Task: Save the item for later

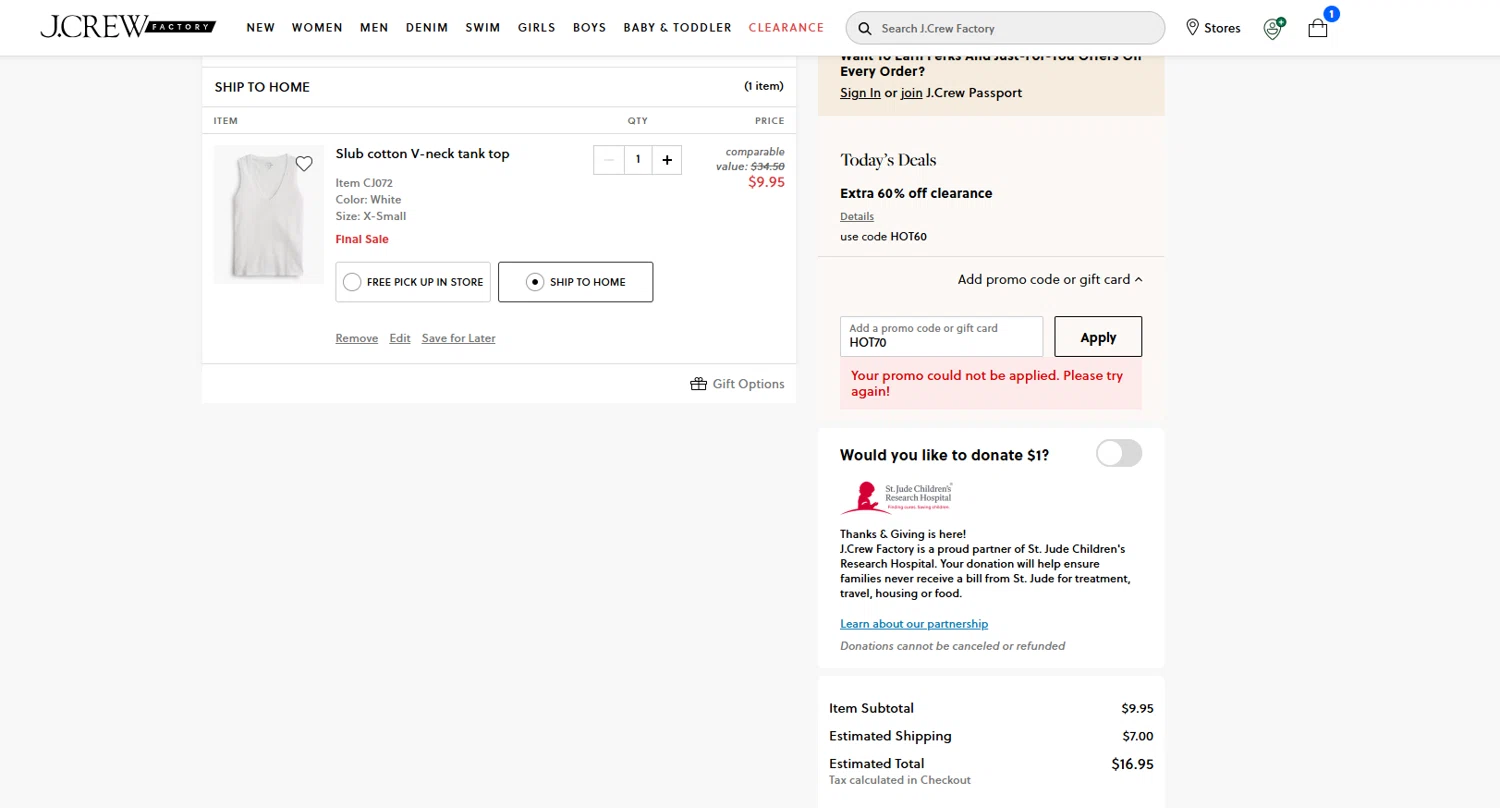Action: 459,338
